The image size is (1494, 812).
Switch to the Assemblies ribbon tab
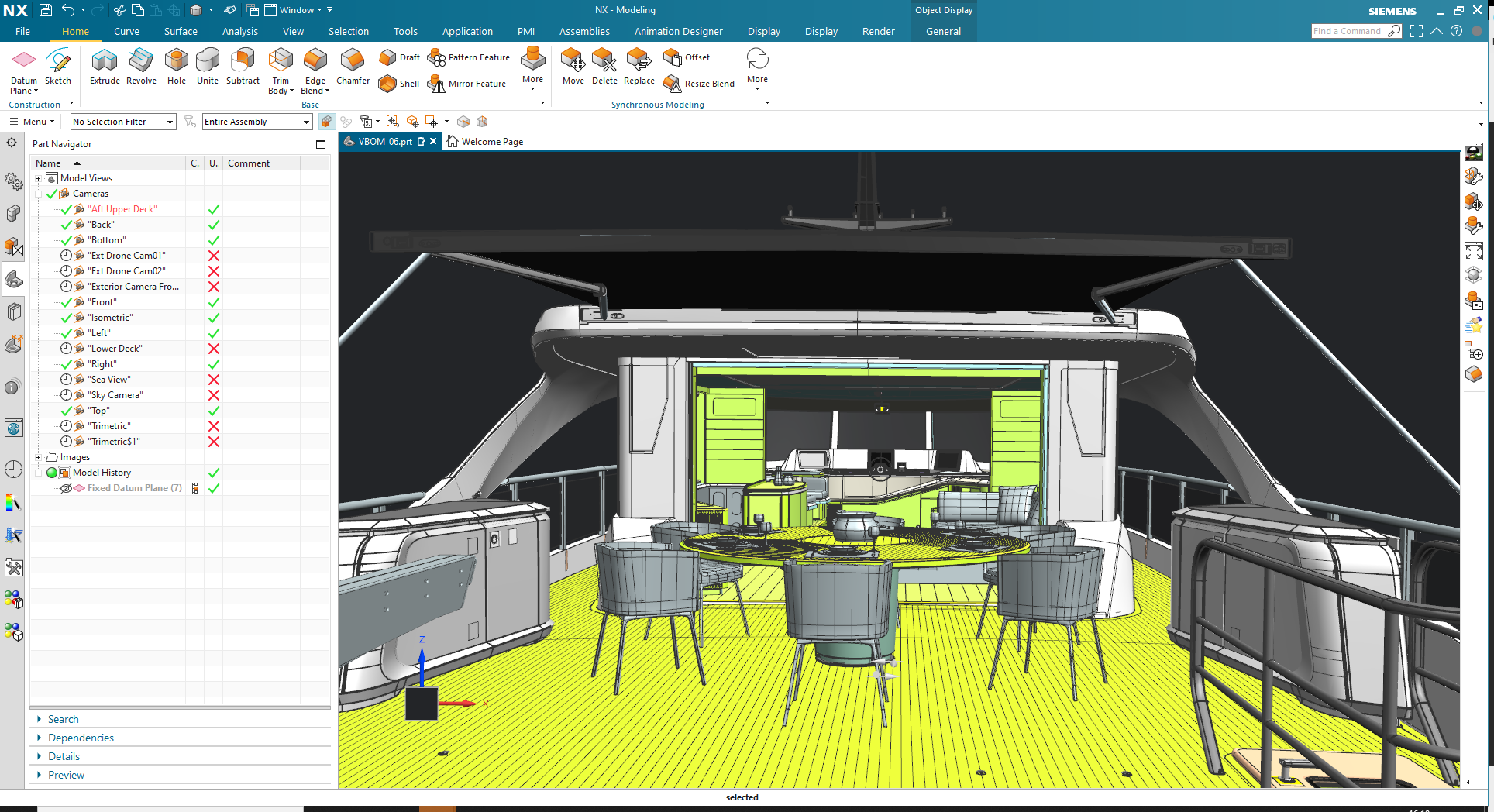(x=584, y=32)
